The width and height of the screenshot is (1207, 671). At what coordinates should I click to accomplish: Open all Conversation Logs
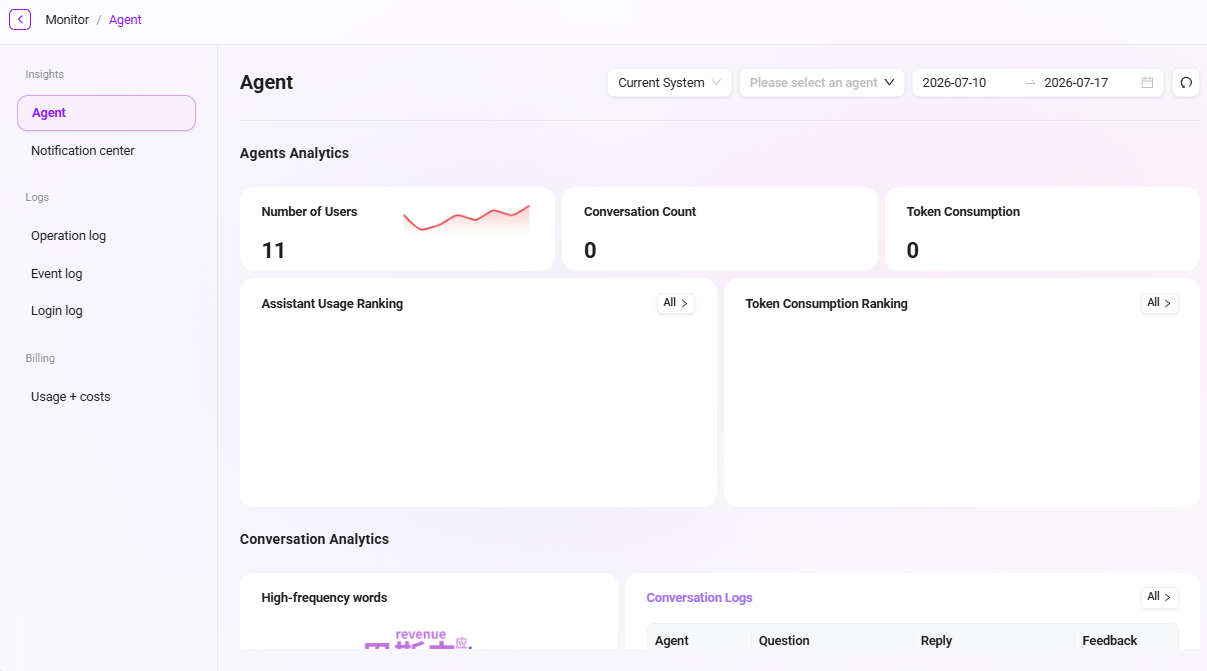pos(1160,597)
